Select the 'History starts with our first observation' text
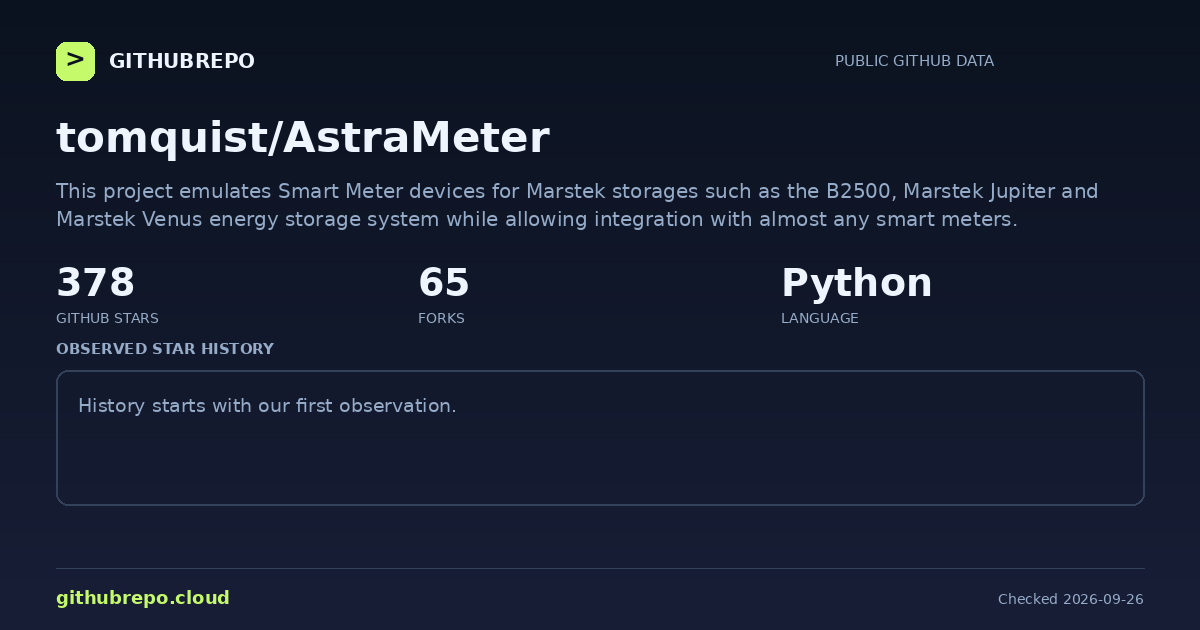The height and width of the screenshot is (630, 1200). point(267,406)
